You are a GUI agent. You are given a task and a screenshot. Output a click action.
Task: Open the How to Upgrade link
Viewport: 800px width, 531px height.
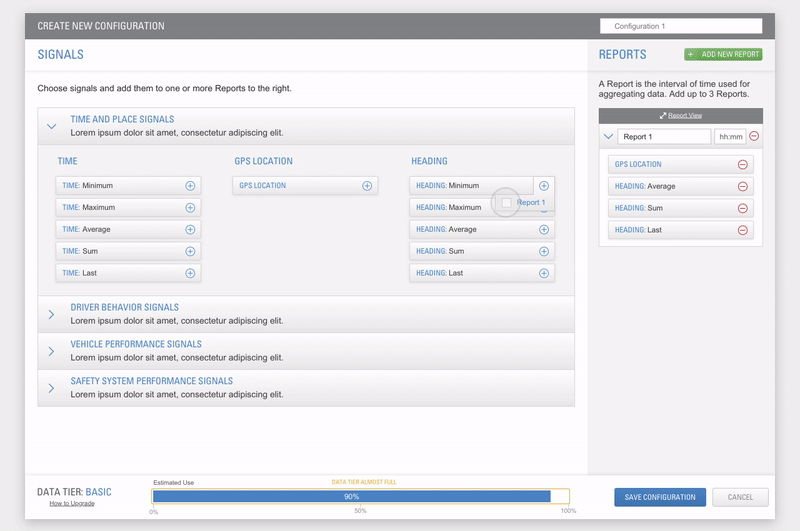pyautogui.click(x=72, y=503)
